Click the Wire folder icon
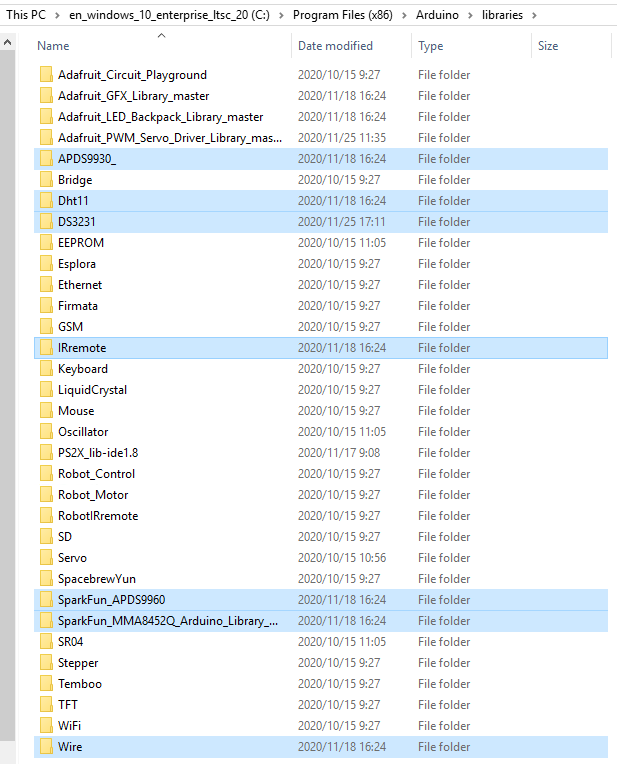This screenshot has width=617, height=764. pos(46,746)
